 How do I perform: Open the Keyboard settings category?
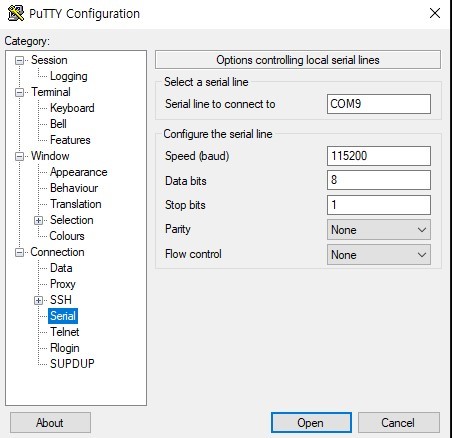click(x=72, y=108)
